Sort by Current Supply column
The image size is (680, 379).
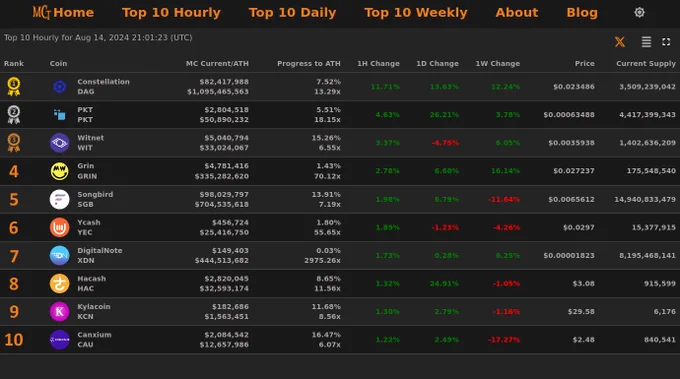pos(646,63)
